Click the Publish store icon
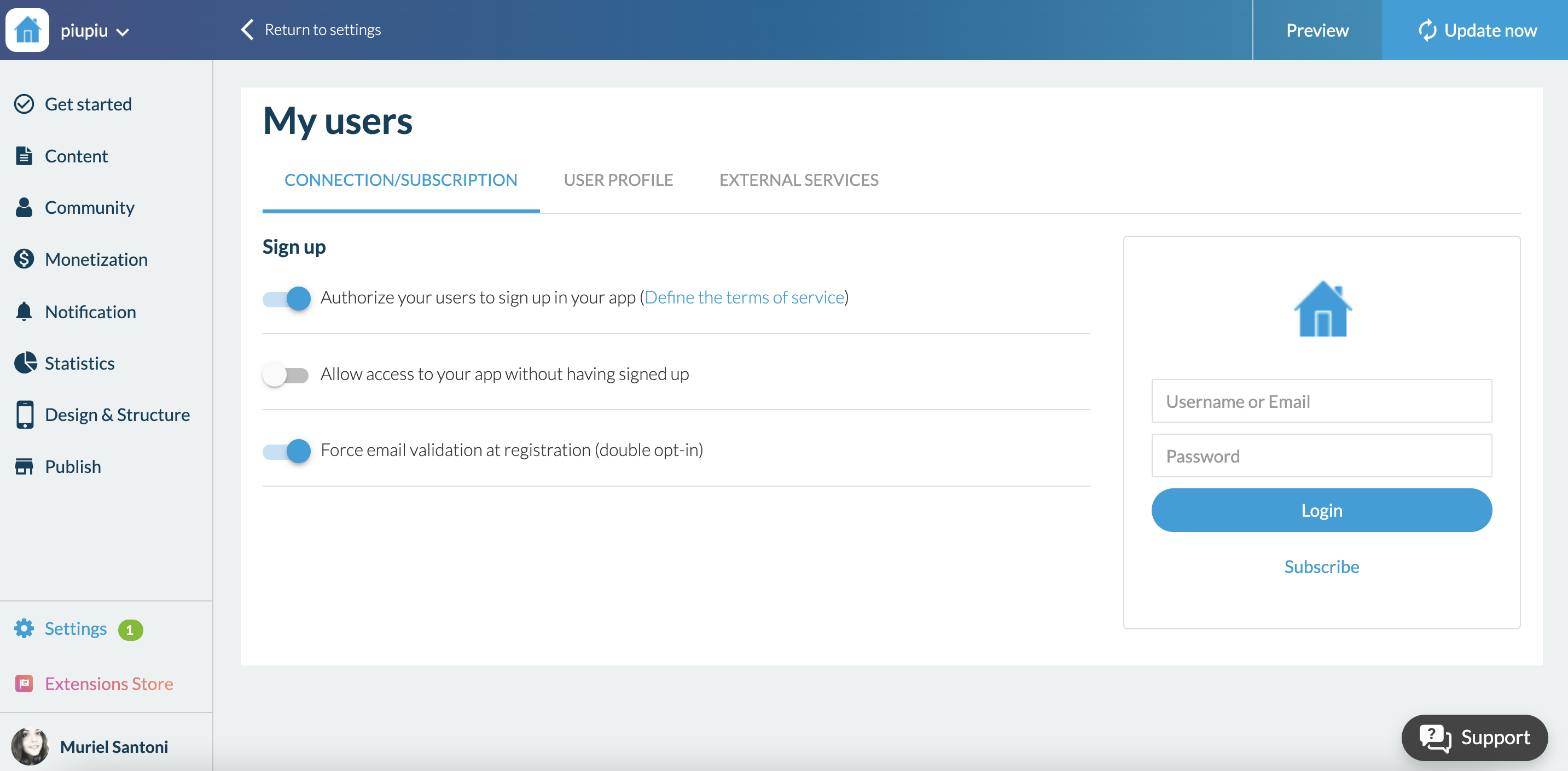The width and height of the screenshot is (1568, 771). click(24, 467)
